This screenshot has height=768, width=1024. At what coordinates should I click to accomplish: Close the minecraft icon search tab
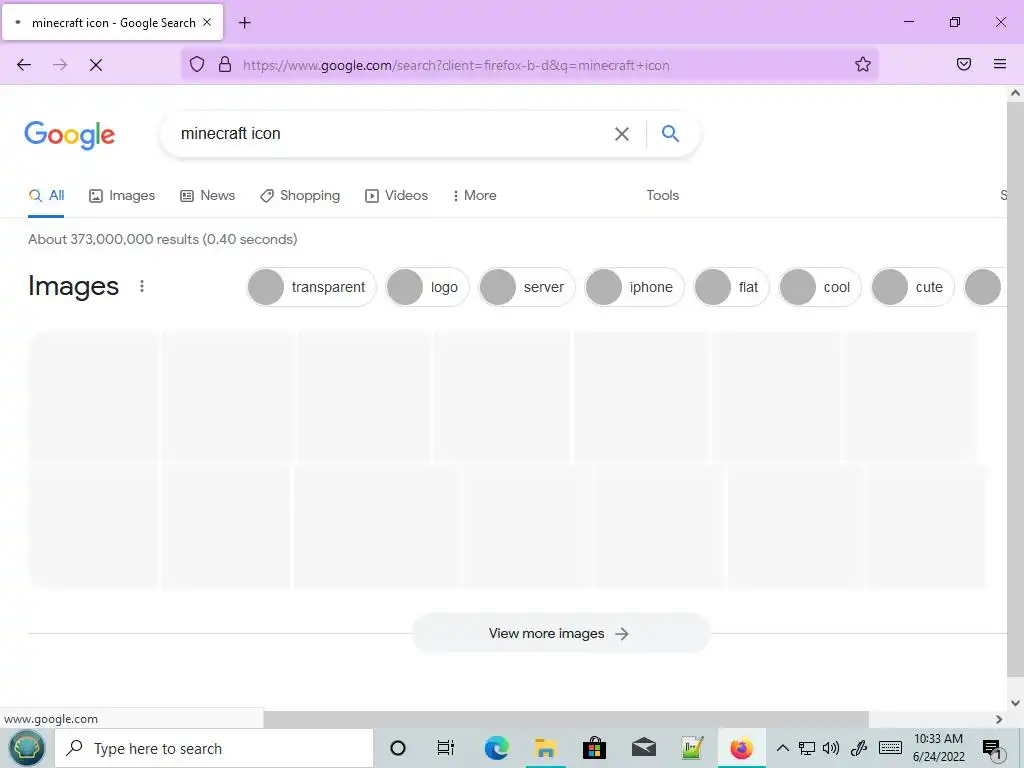207,22
